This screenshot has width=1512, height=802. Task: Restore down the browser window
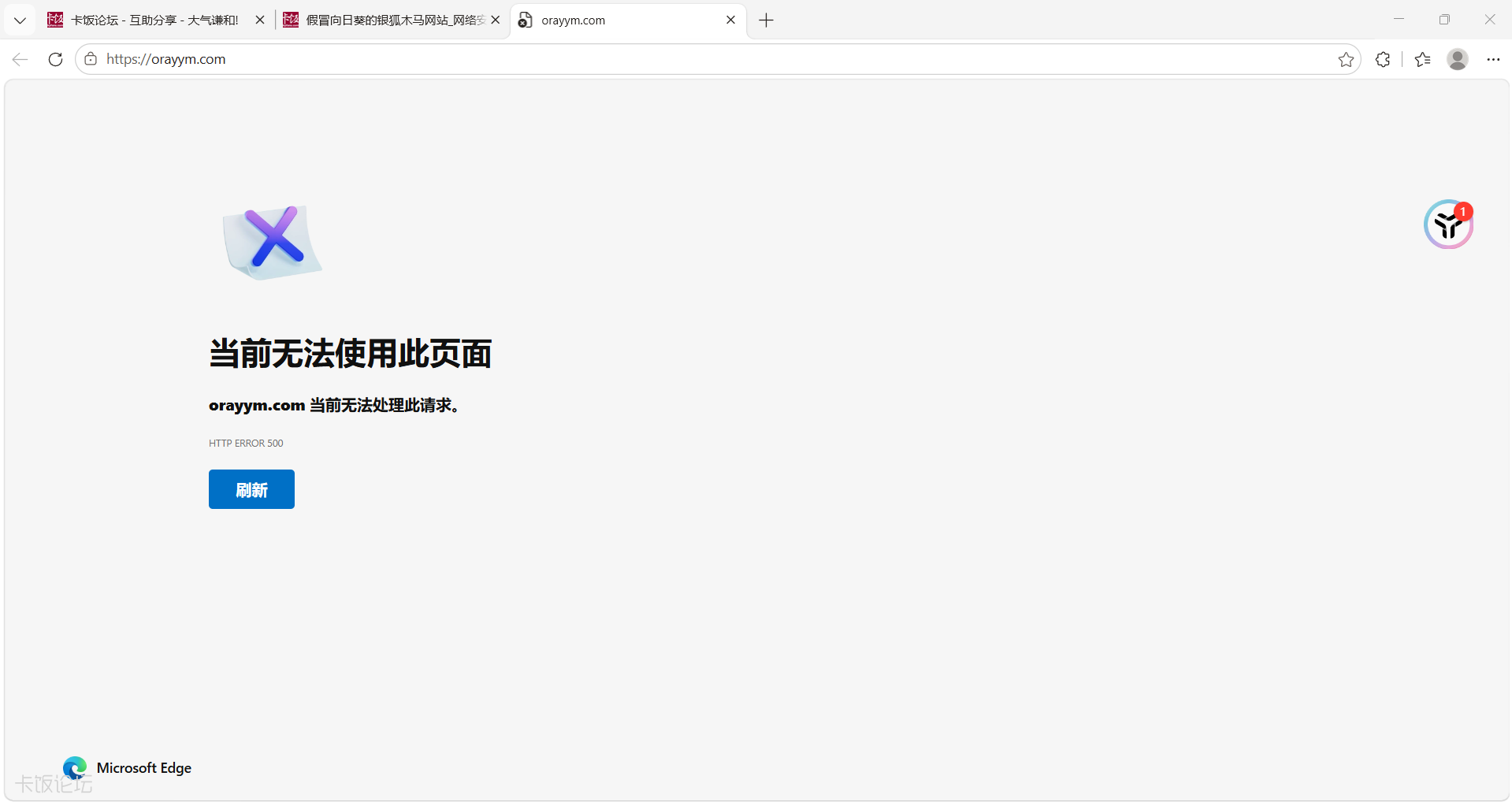tap(1444, 20)
